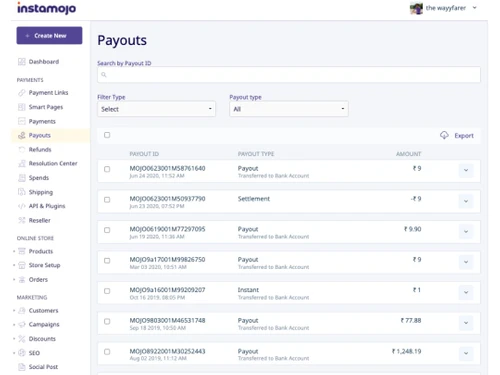Open Smart Pages menu item
This screenshot has width=500, height=375.
[46, 107]
